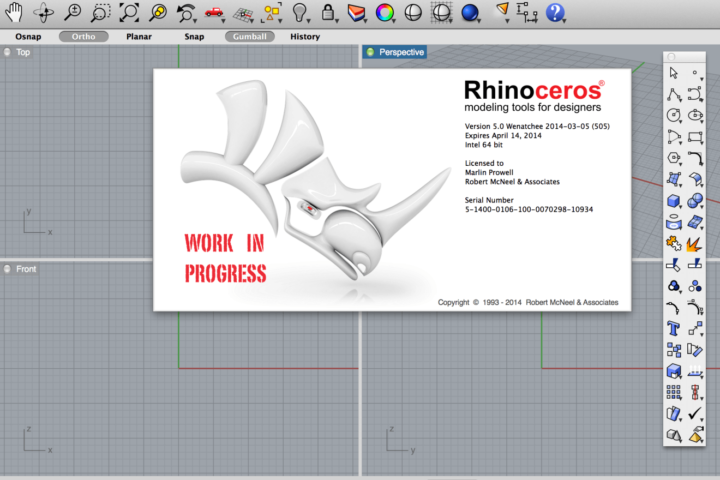Turn off the Ortho toggle

click(84, 37)
